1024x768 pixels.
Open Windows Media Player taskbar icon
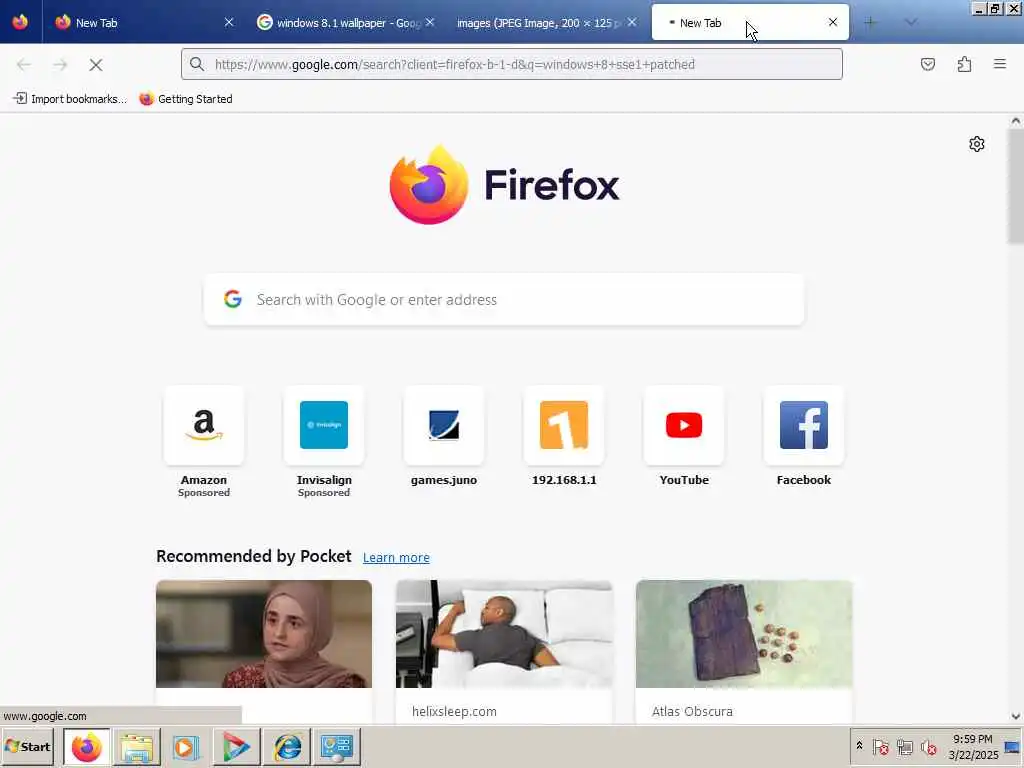(185, 747)
